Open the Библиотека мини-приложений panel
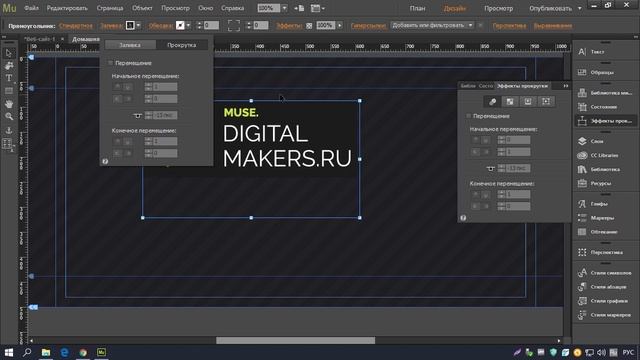Screen dimensions: 640x360 coord(606,93)
